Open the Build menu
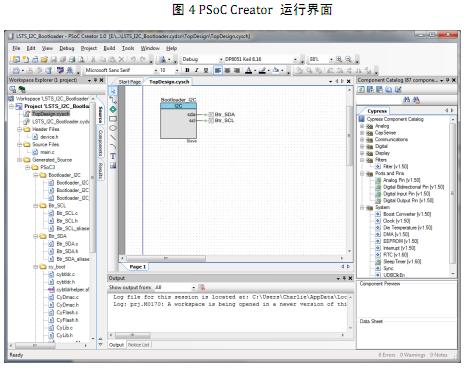The height and width of the screenshot is (371, 468). [x=109, y=48]
